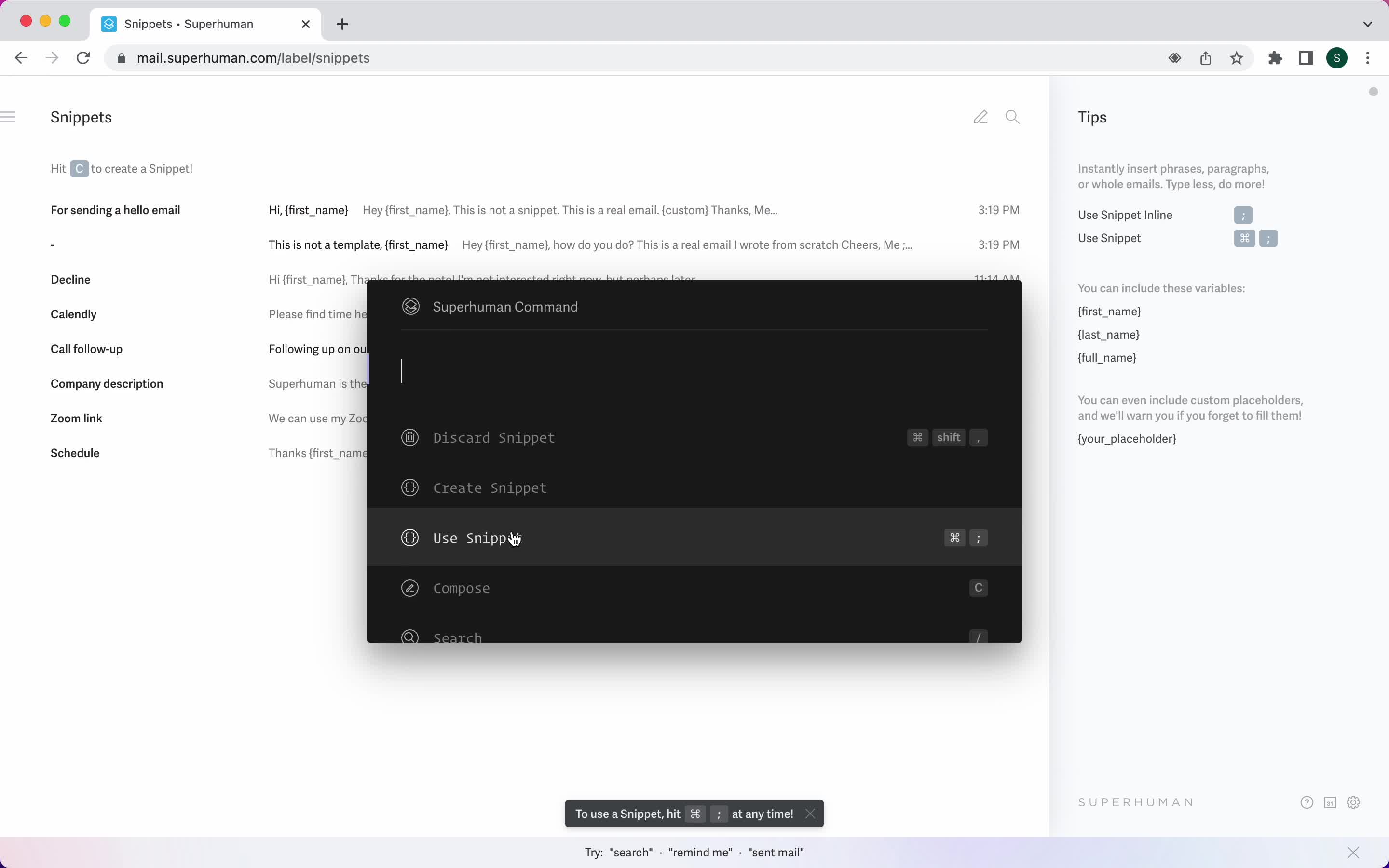Open a new browser tab
The image size is (1389, 868).
click(342, 24)
